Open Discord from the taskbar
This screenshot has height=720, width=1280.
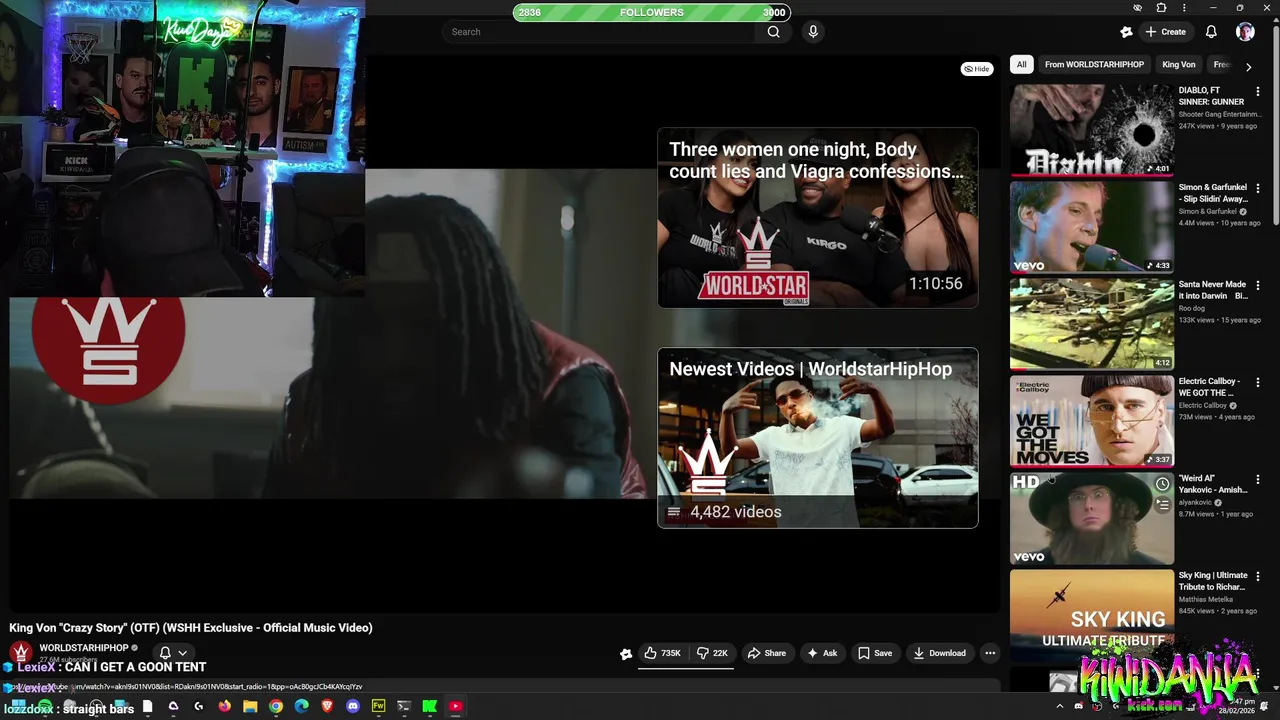click(x=353, y=706)
